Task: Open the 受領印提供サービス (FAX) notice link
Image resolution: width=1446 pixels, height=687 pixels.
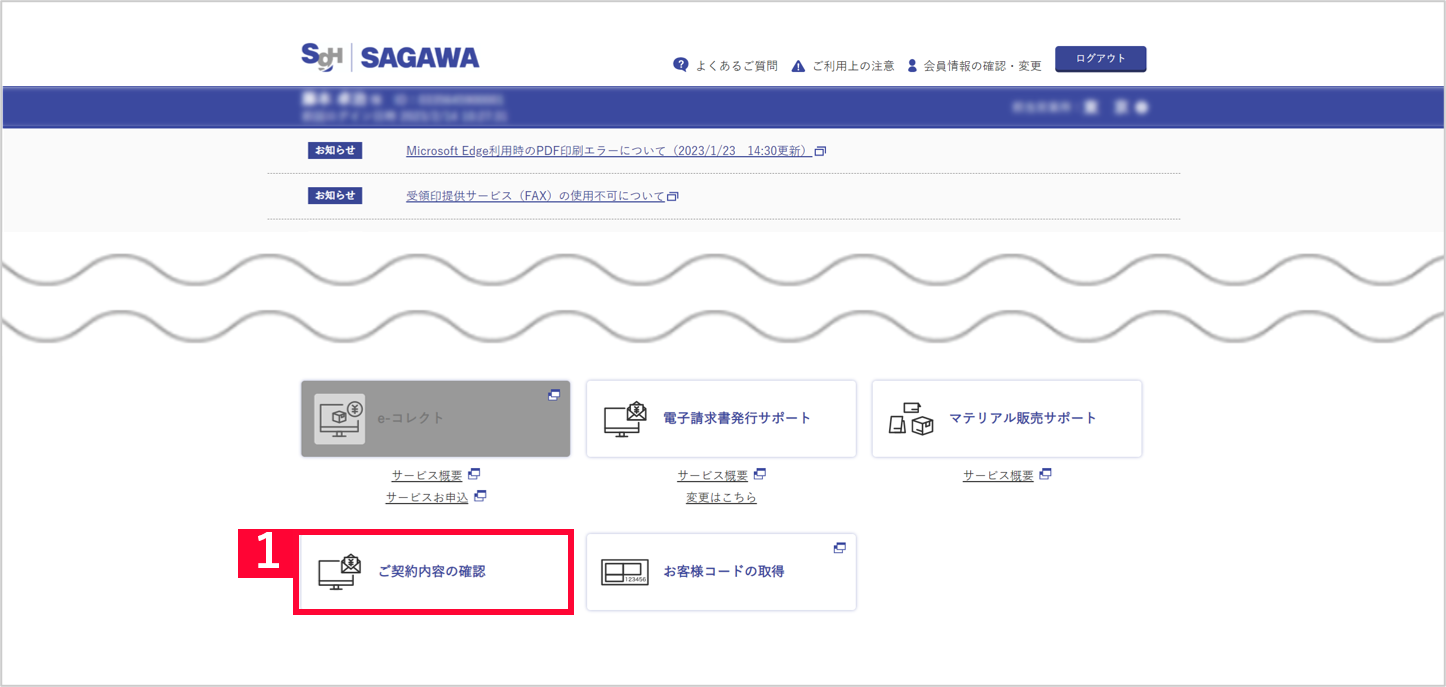Action: point(535,196)
